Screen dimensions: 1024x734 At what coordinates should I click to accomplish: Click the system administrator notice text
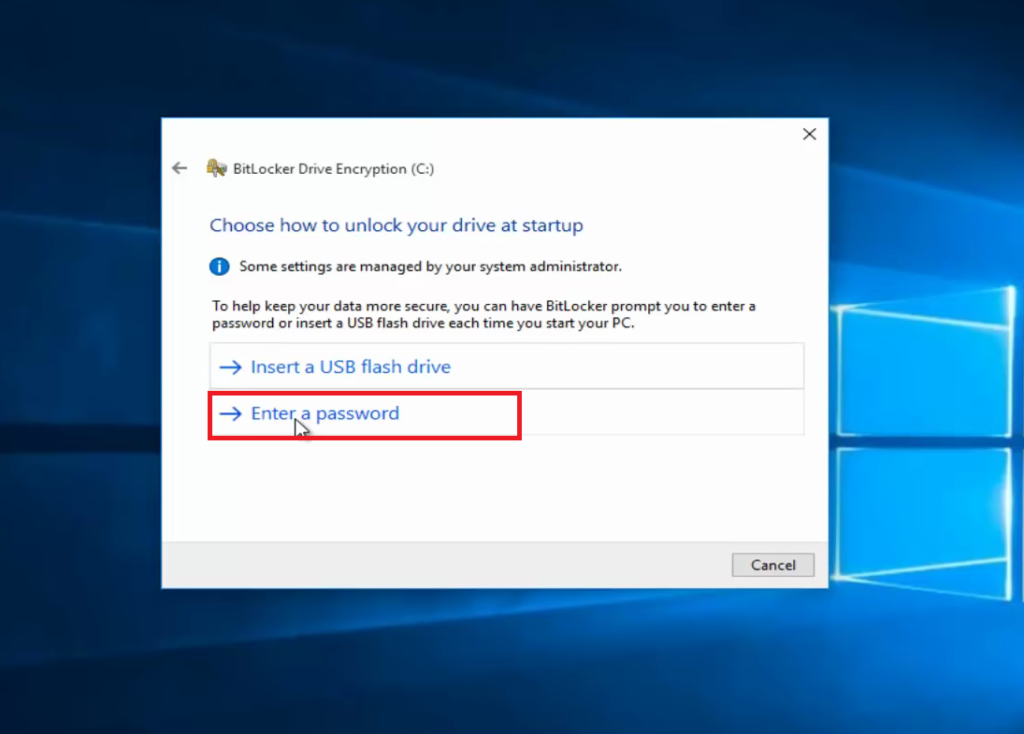(430, 266)
